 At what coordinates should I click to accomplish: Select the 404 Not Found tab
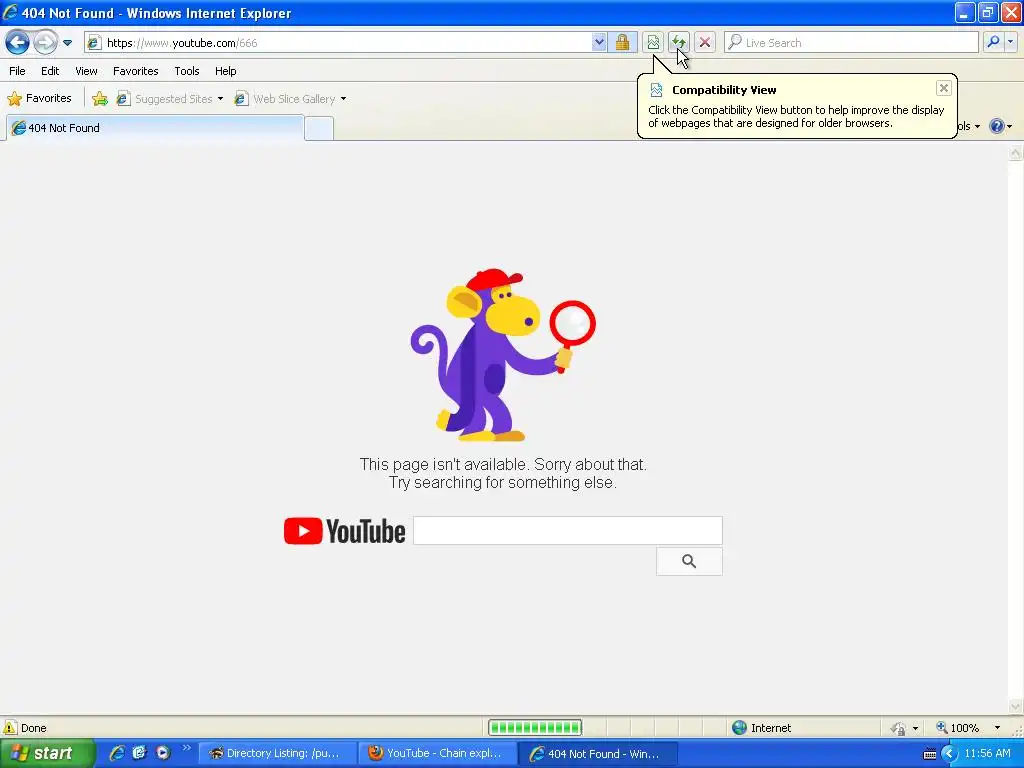point(155,128)
